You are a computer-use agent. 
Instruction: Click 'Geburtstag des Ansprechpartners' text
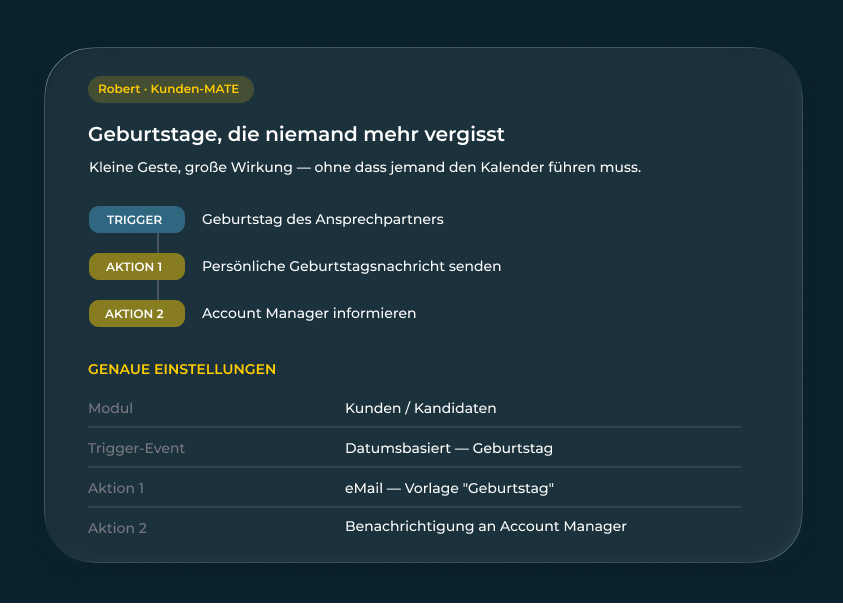click(x=323, y=219)
